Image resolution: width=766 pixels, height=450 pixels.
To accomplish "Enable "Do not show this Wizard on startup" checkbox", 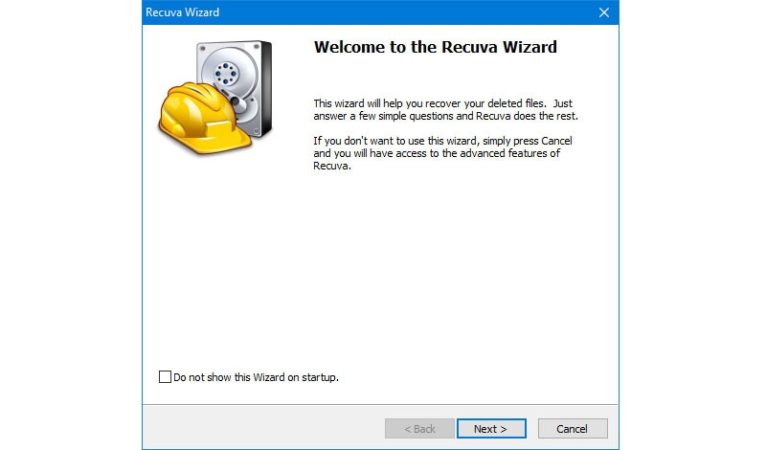I will (165, 377).
